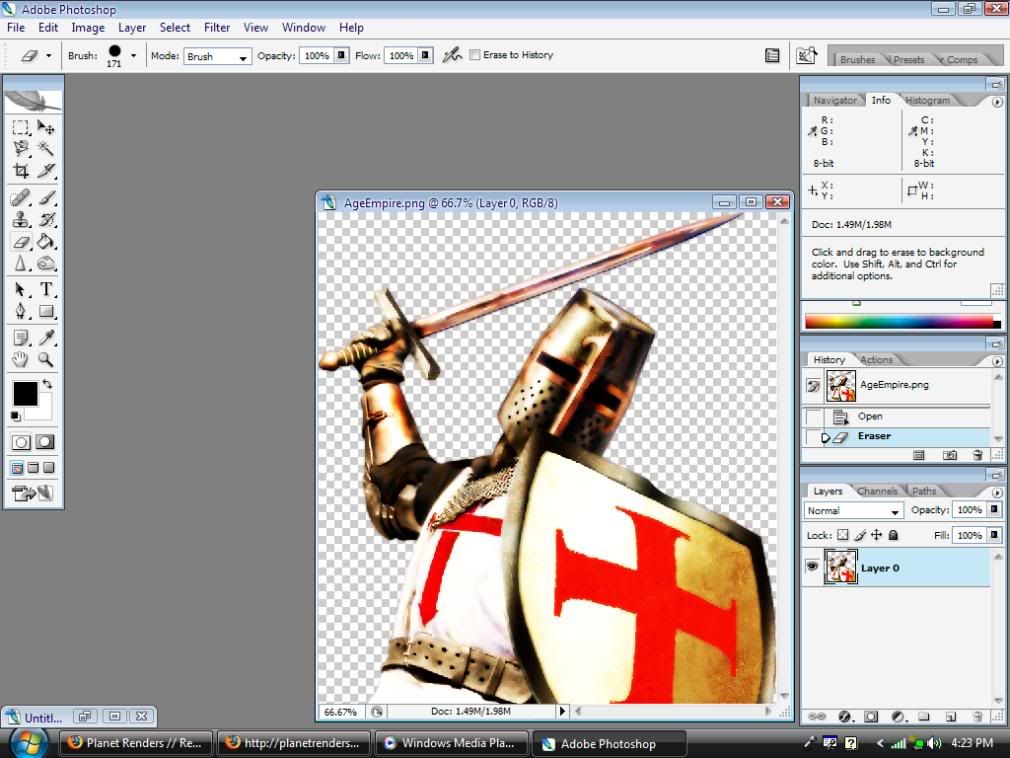The width and height of the screenshot is (1010, 758).
Task: Select the Rectangle shape tool
Action: (46, 311)
